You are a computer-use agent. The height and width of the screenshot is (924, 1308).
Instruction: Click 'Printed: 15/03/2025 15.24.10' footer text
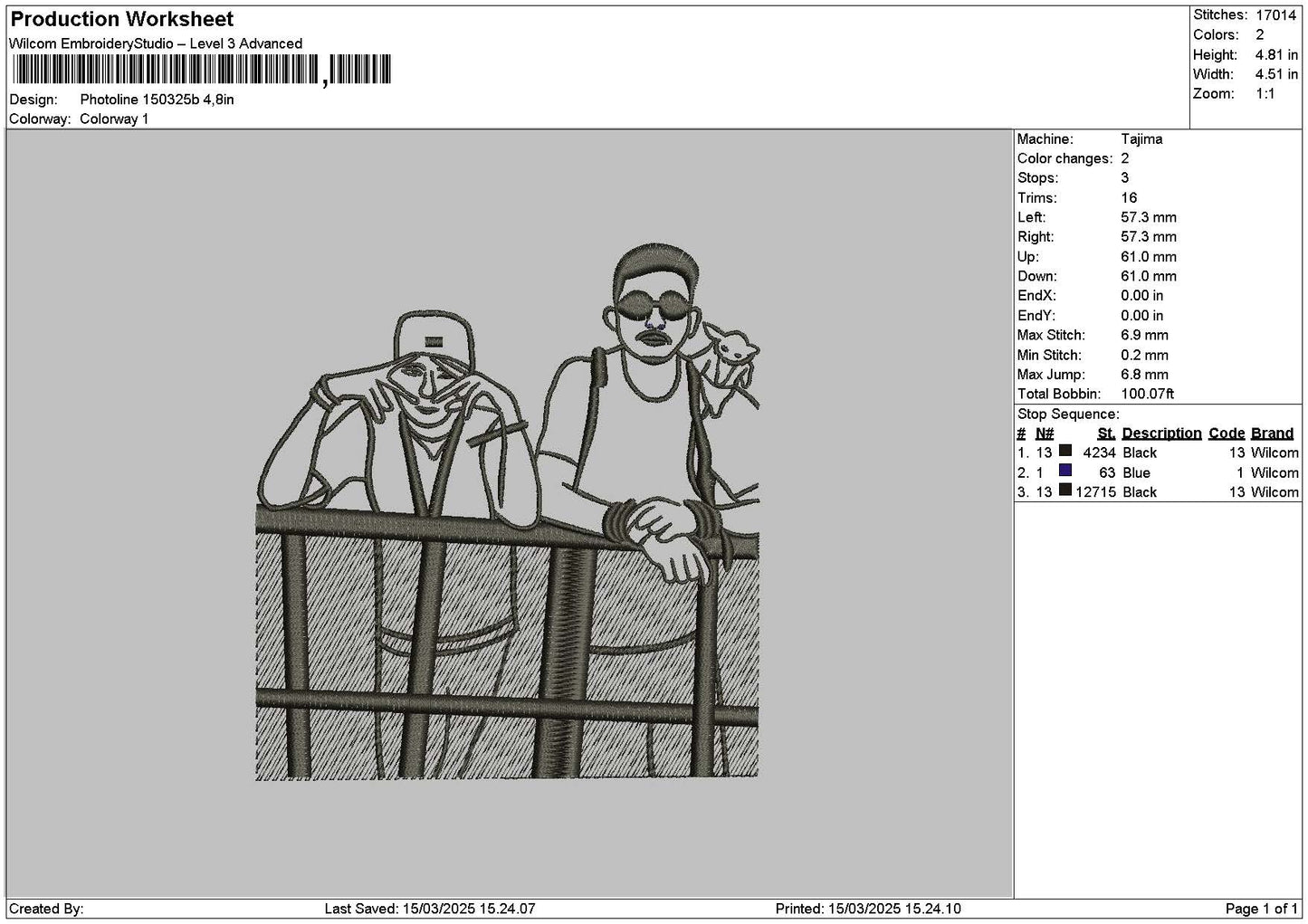(x=868, y=909)
